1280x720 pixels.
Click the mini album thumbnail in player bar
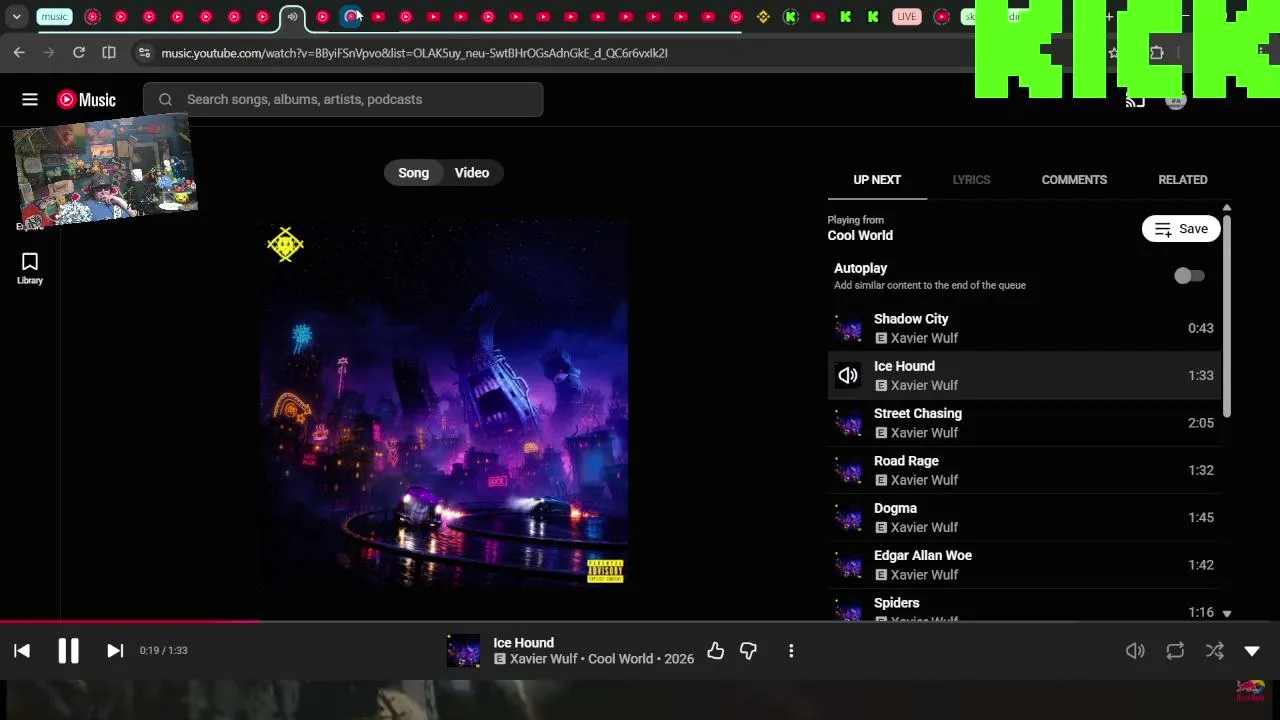(x=463, y=651)
